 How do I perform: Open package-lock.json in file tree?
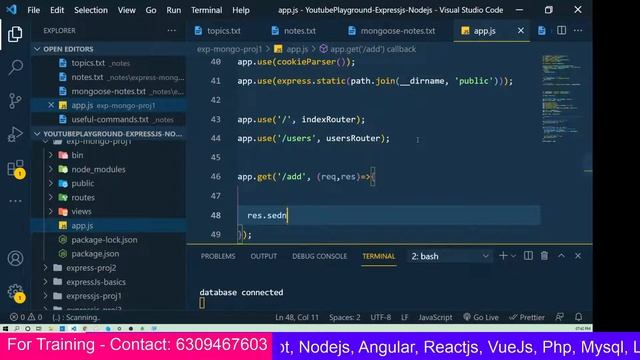click(x=104, y=240)
